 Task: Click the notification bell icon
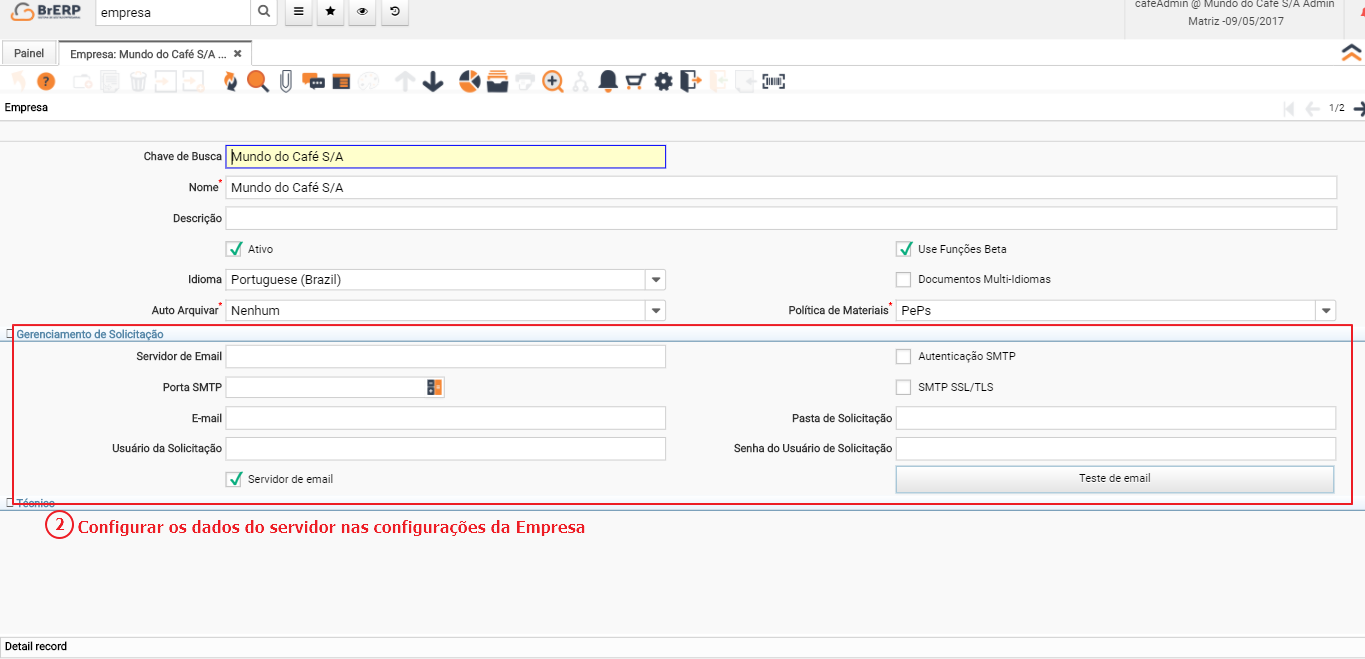coord(607,81)
